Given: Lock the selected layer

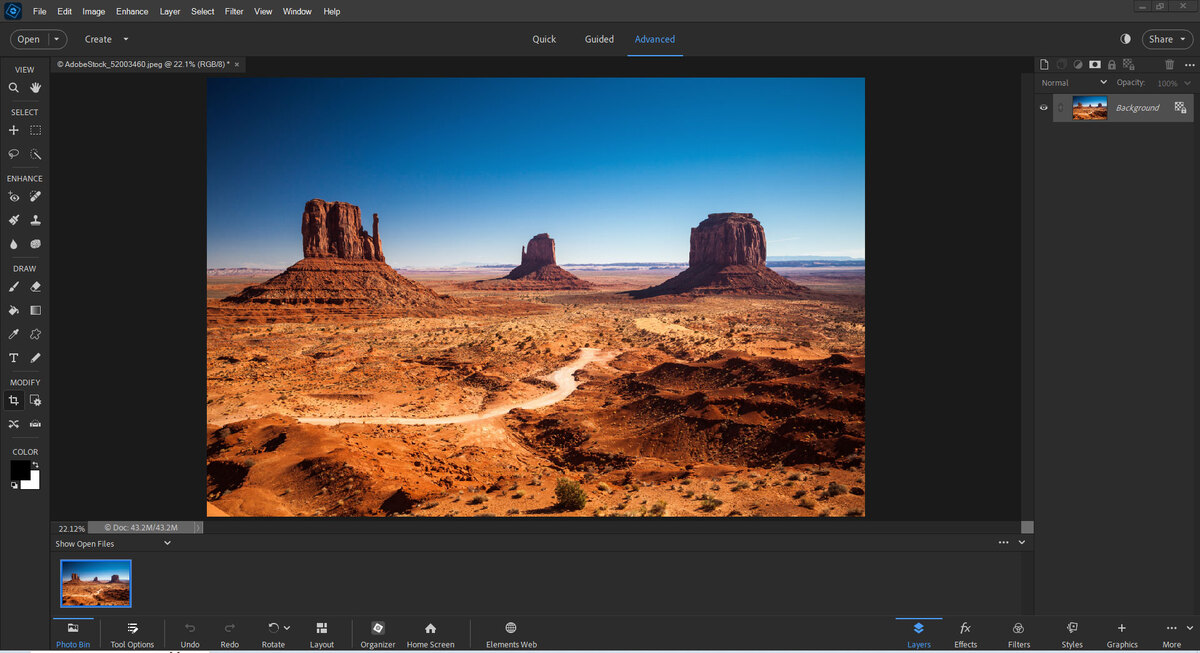Looking at the screenshot, I should (x=1111, y=64).
